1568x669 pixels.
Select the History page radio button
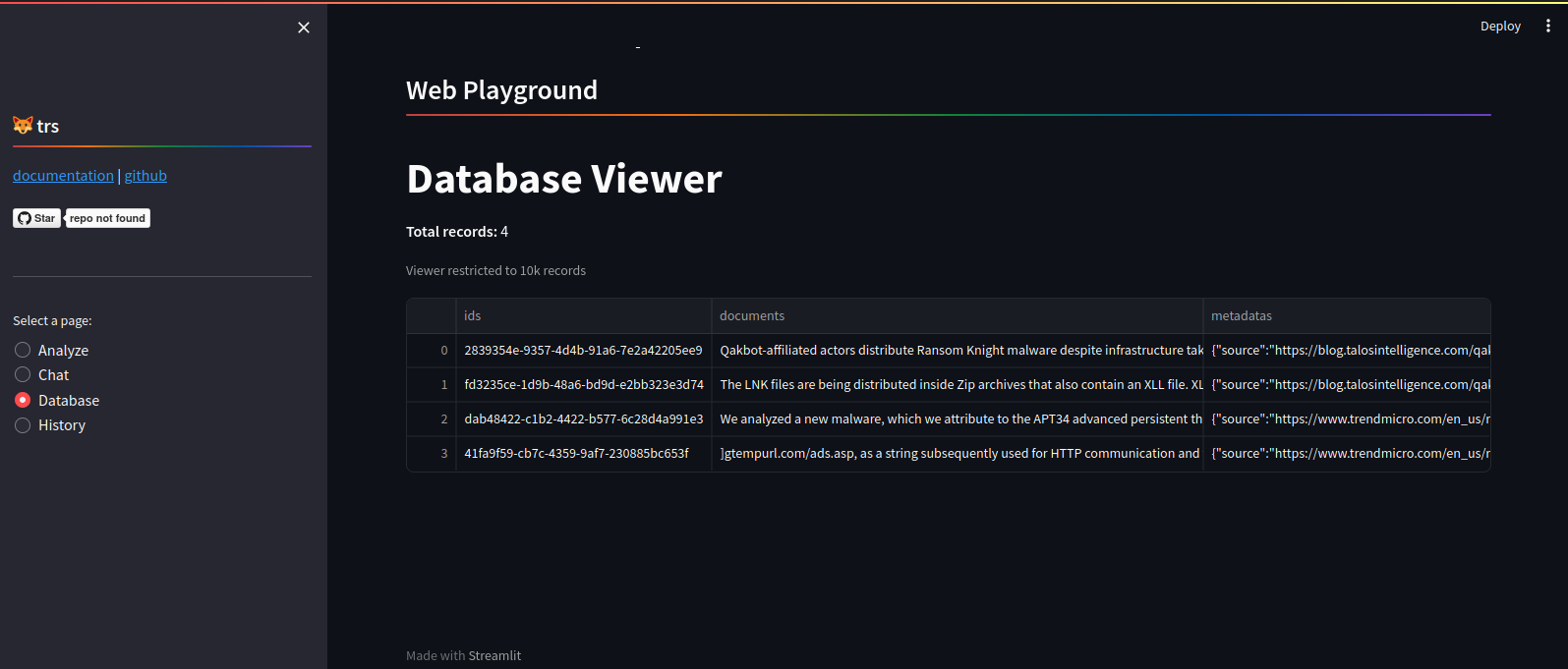pos(23,424)
